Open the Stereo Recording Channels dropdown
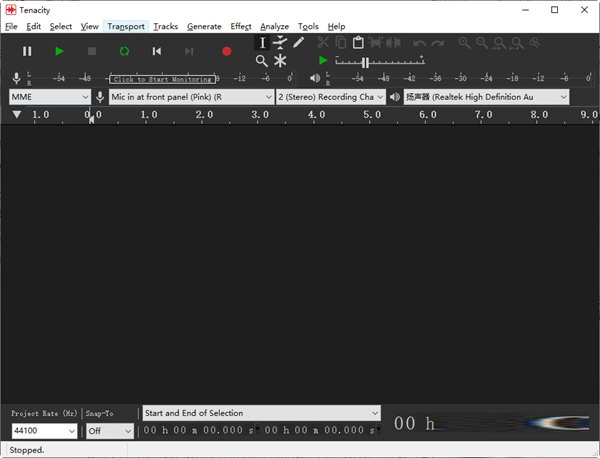Viewport: 600px width, 458px height. (x=330, y=97)
